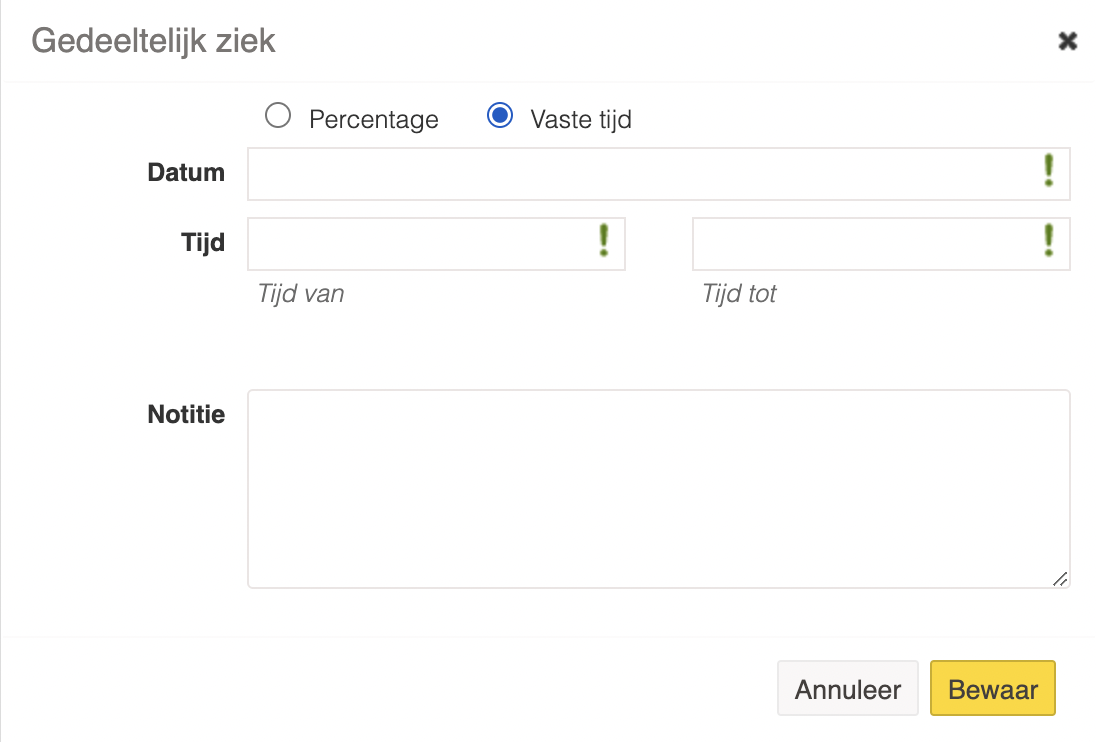Focus the Tijd van input field
Viewport: 1096px width, 742px height.
pos(436,244)
